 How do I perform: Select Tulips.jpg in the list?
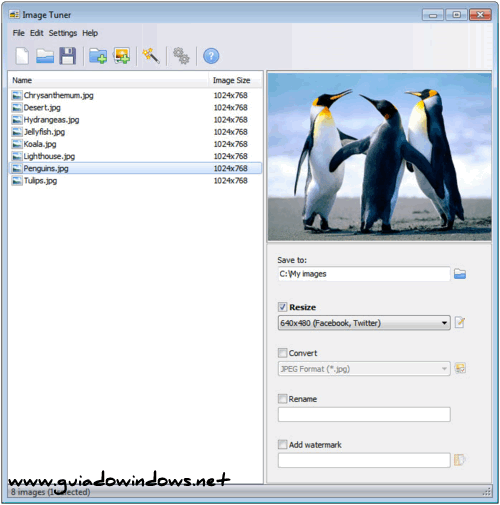coord(135,181)
